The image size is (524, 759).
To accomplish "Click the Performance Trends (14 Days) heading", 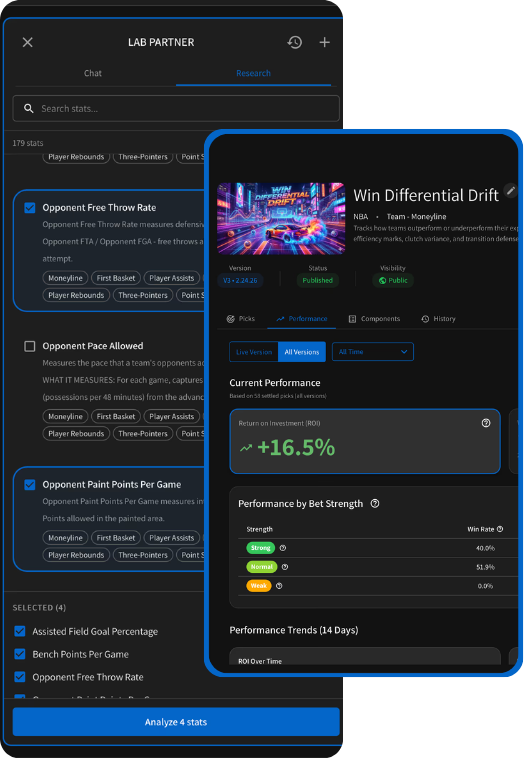I will click(x=294, y=630).
